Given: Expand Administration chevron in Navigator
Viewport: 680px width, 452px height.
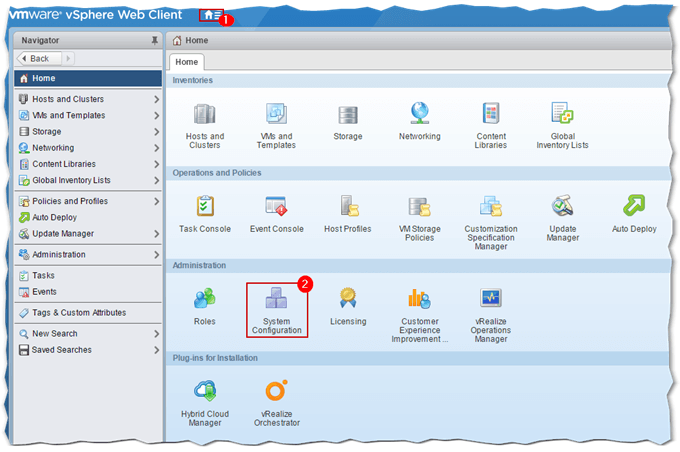Looking at the screenshot, I should [x=157, y=255].
